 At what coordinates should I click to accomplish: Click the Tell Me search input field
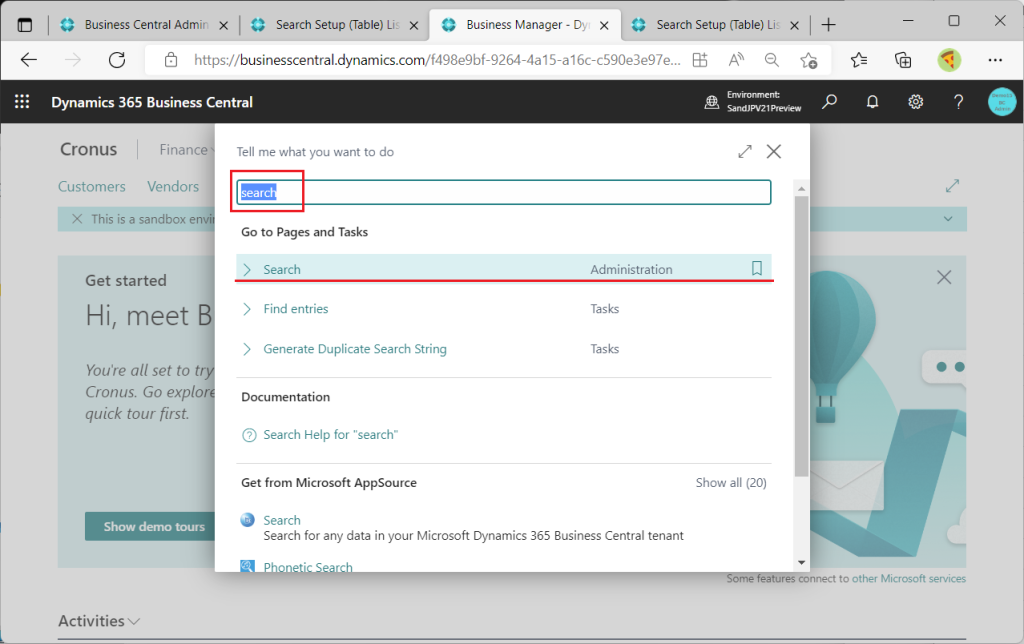tap(504, 192)
